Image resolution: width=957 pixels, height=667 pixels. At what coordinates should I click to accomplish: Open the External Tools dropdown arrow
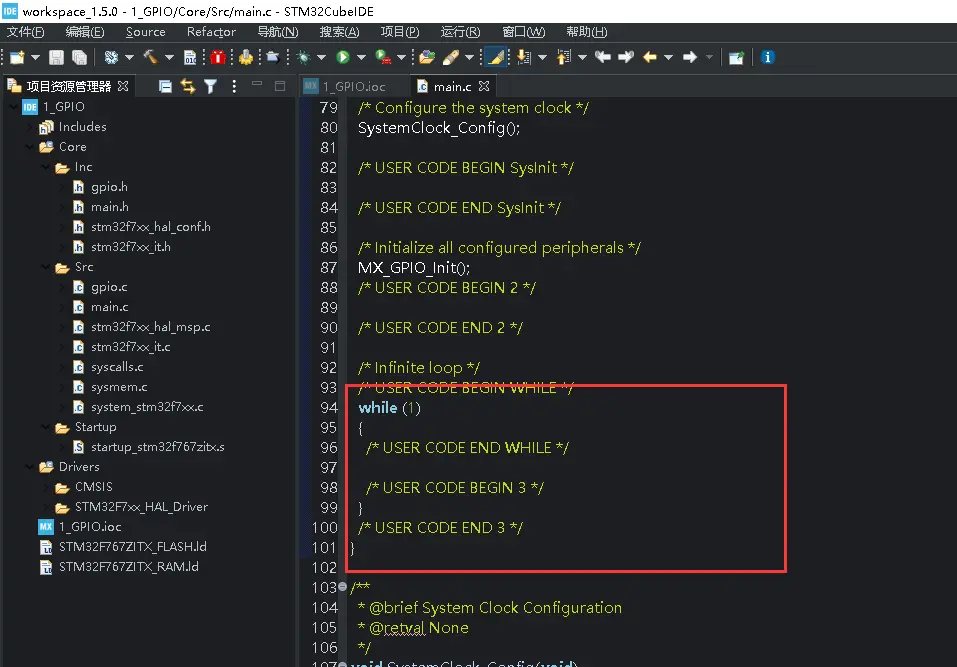point(401,57)
